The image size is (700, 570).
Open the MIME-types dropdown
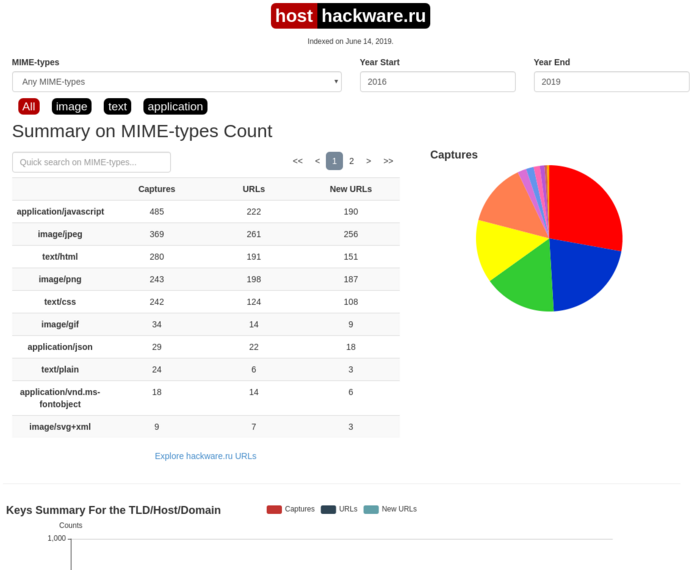click(x=176, y=82)
